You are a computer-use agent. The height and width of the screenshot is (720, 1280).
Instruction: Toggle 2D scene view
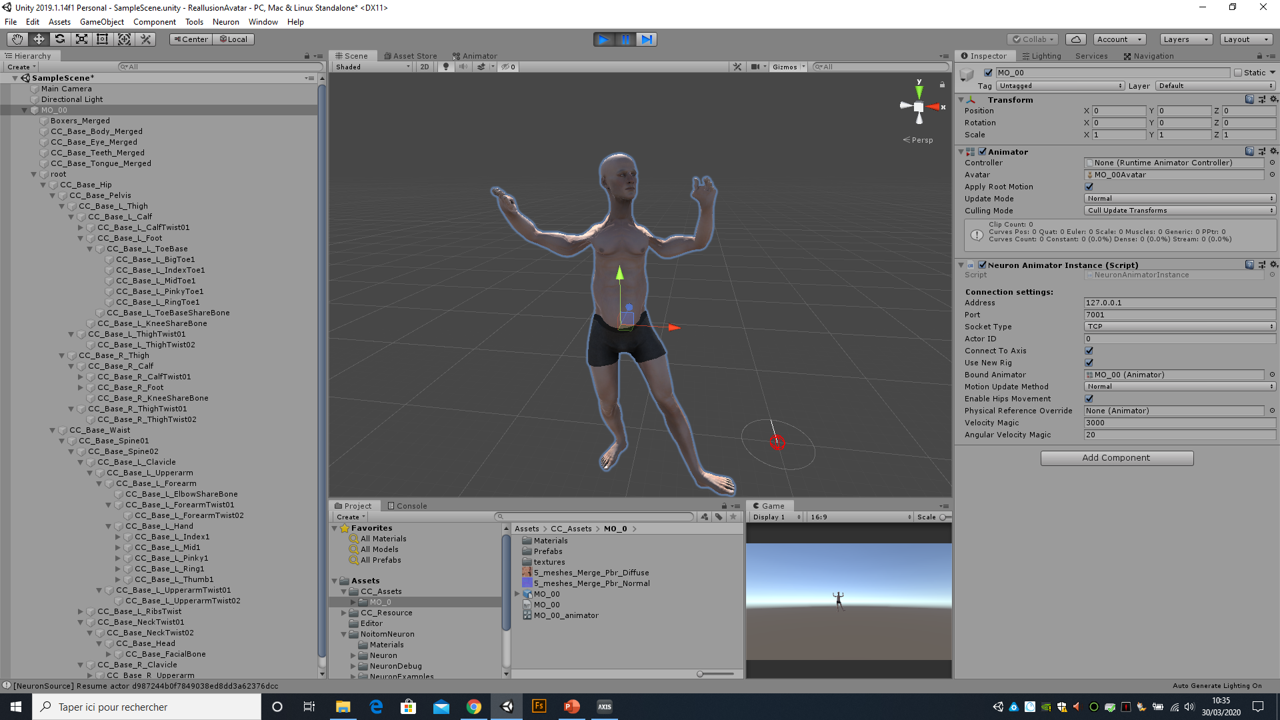coord(425,67)
